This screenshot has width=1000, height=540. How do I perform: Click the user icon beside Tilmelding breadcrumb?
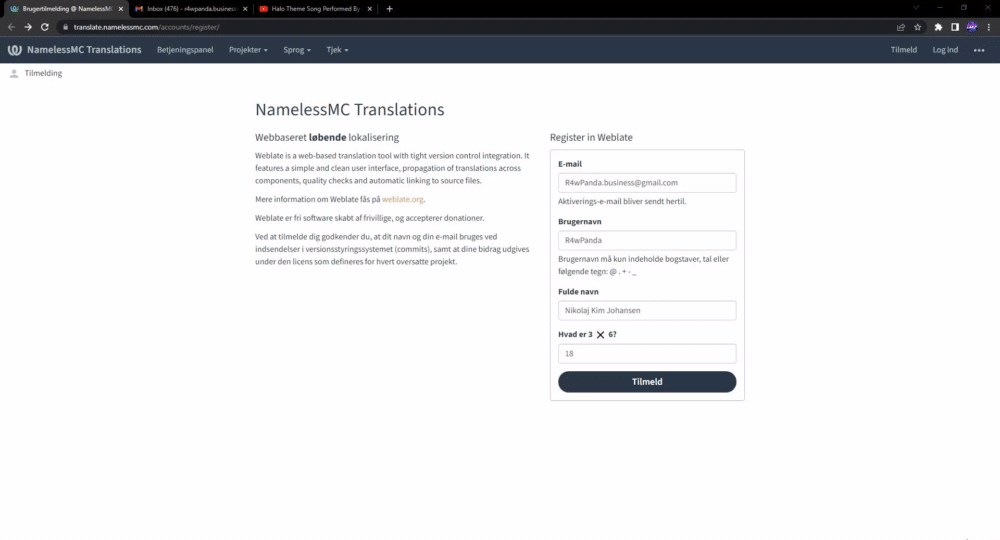coord(14,73)
